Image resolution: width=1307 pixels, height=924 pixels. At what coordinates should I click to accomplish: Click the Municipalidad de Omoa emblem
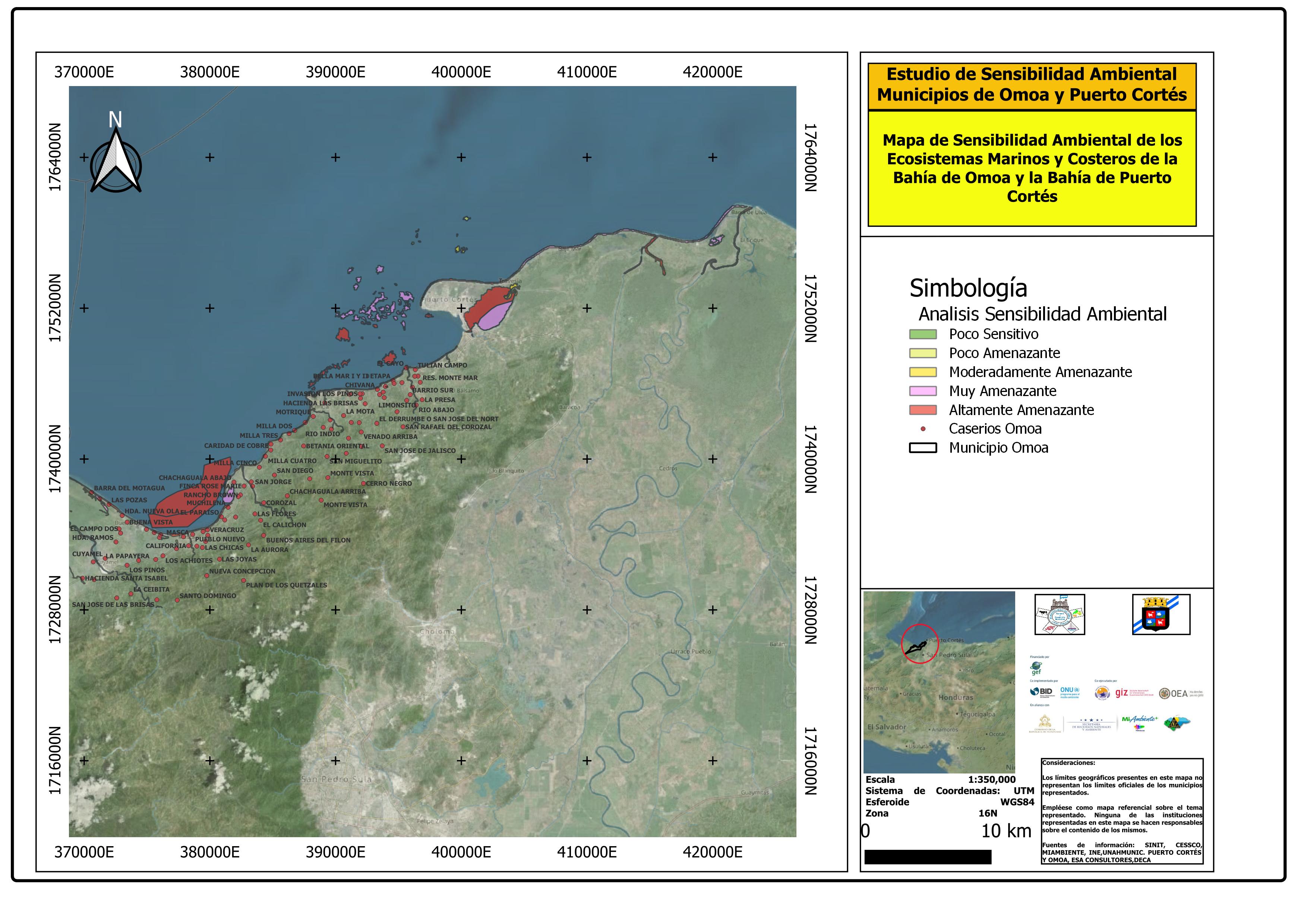[x=1060, y=614]
